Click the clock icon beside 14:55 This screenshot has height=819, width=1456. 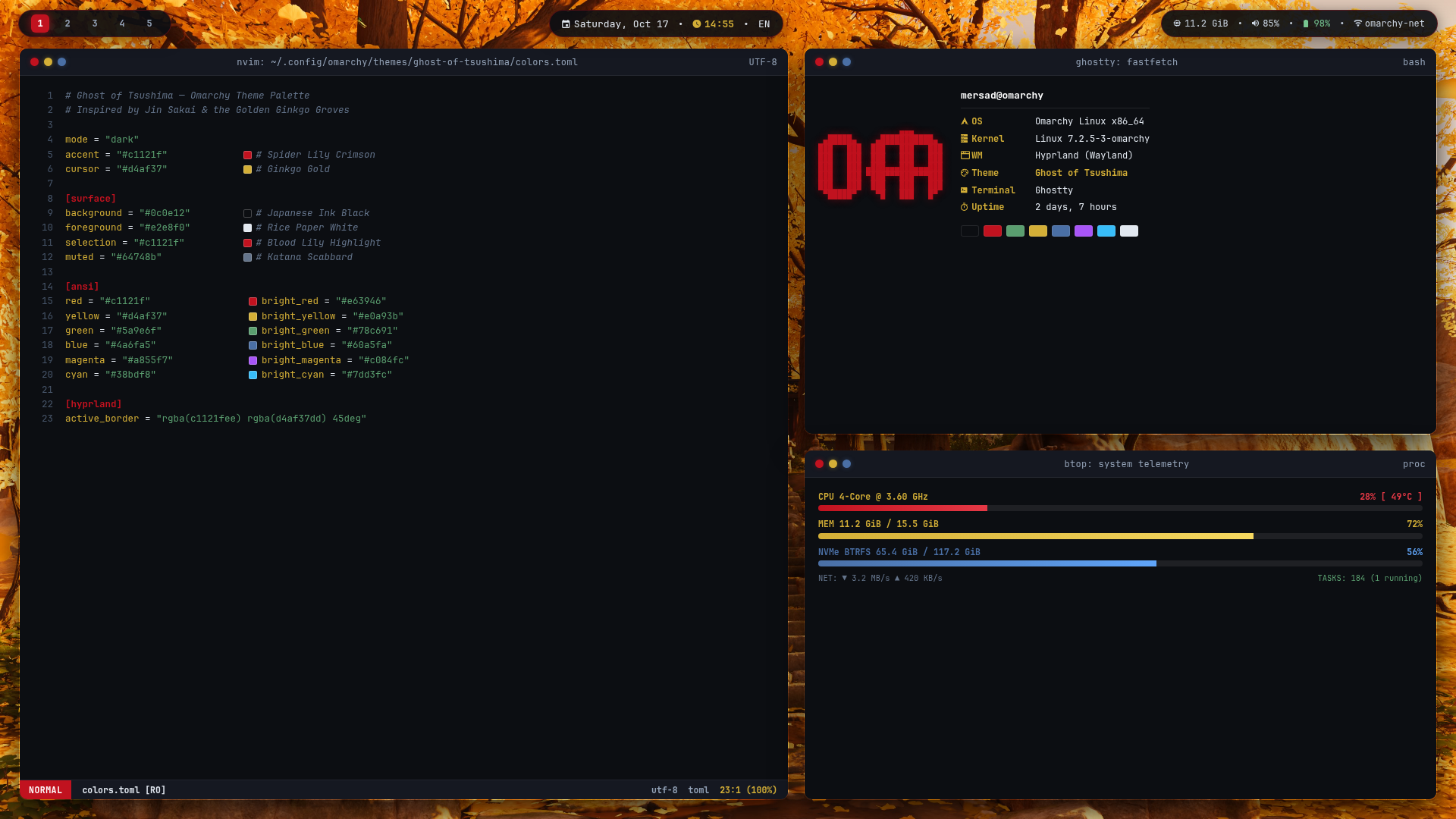(697, 24)
